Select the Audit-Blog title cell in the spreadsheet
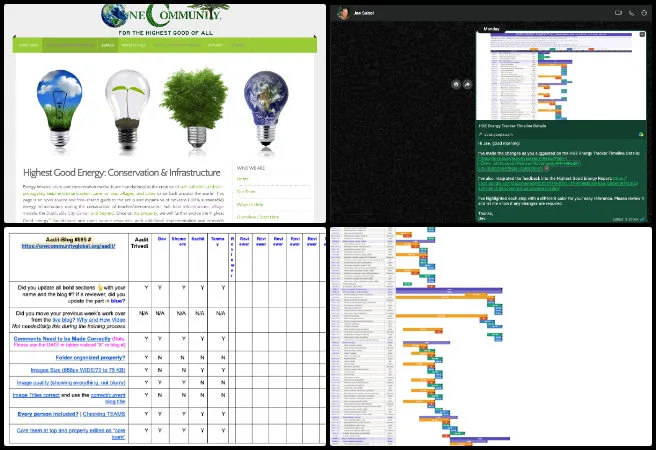Image resolution: width=656 pixels, height=450 pixels. 69,257
